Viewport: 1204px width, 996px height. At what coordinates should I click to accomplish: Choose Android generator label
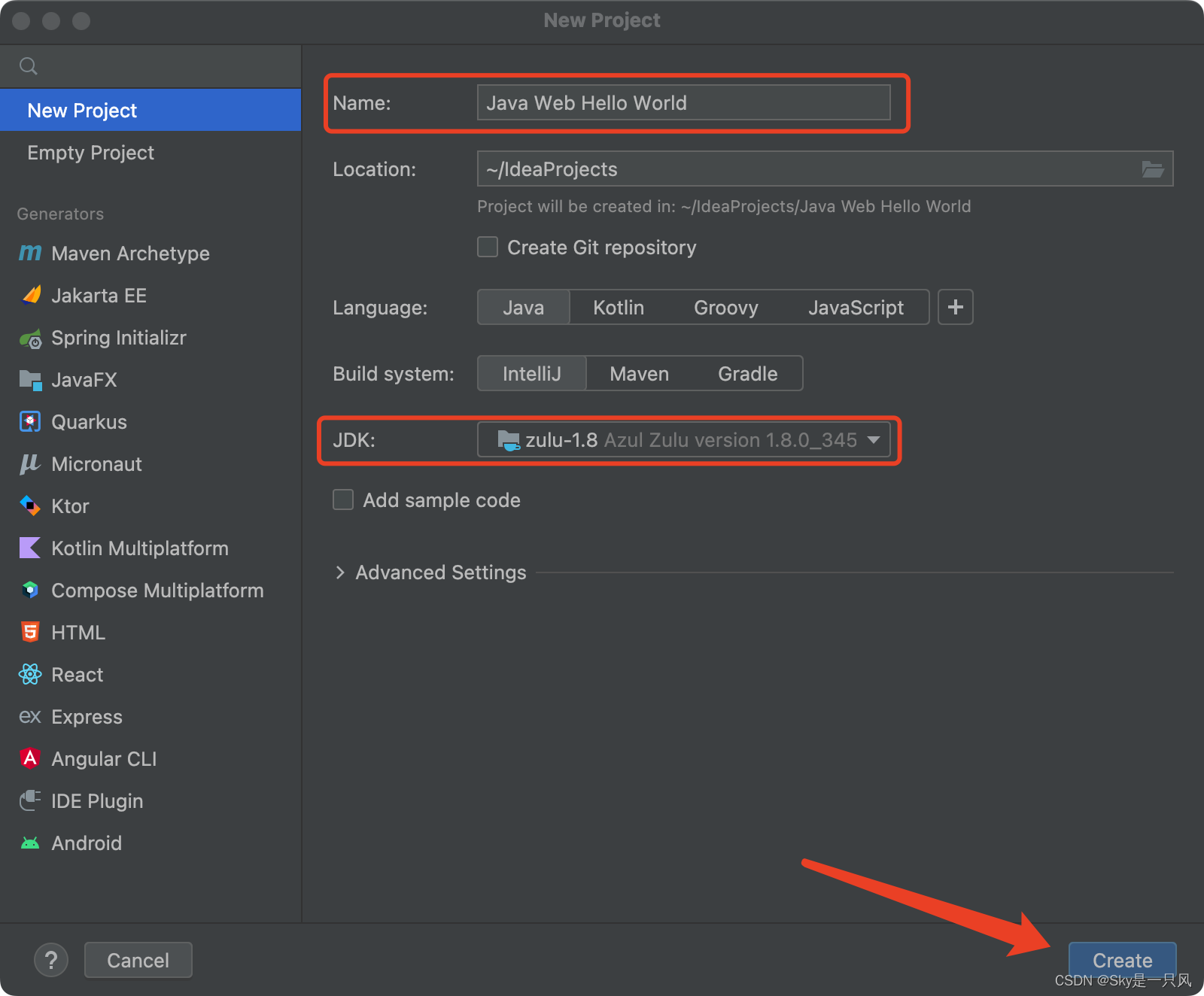click(87, 843)
